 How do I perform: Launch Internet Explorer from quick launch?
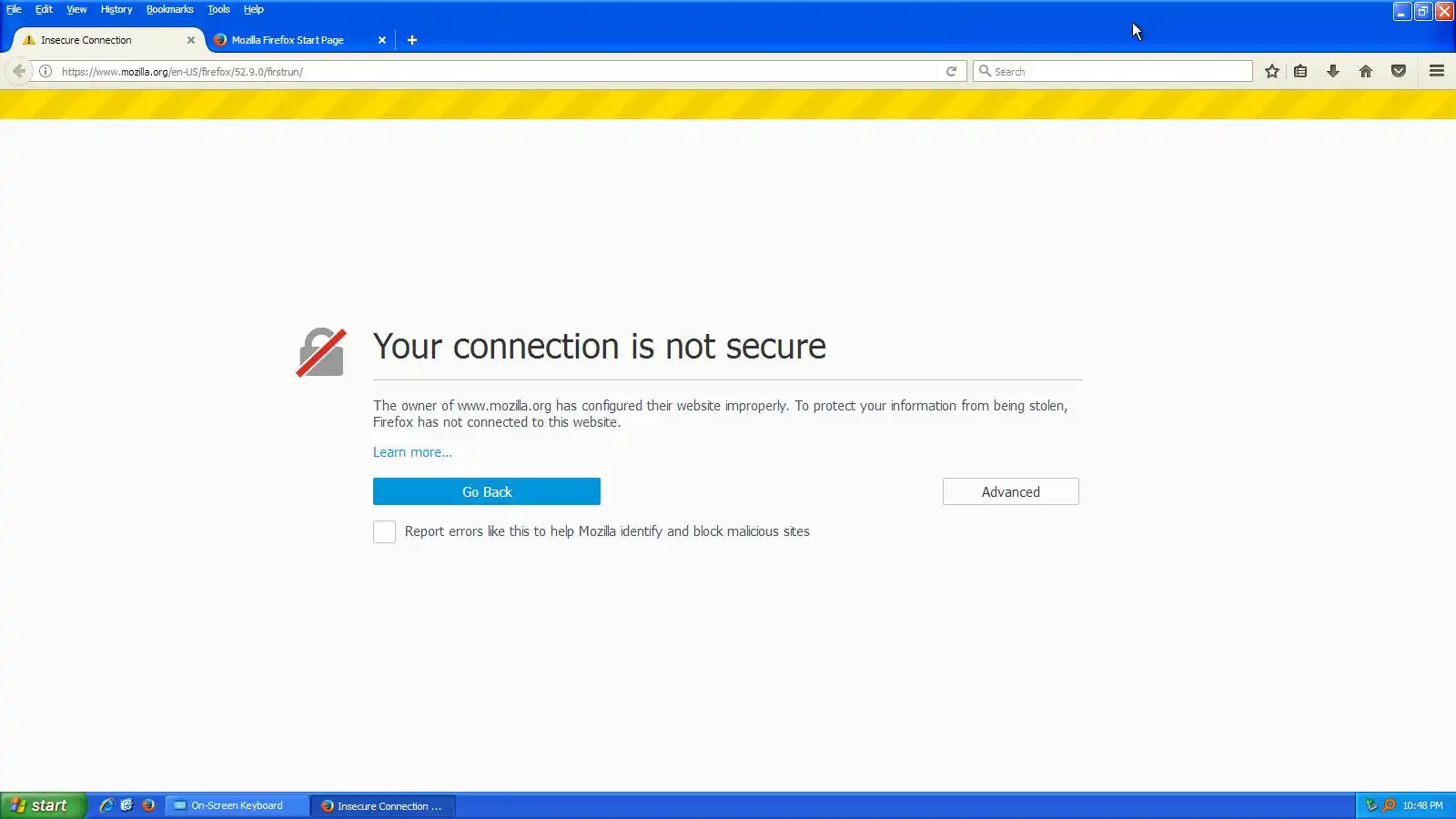tap(106, 805)
